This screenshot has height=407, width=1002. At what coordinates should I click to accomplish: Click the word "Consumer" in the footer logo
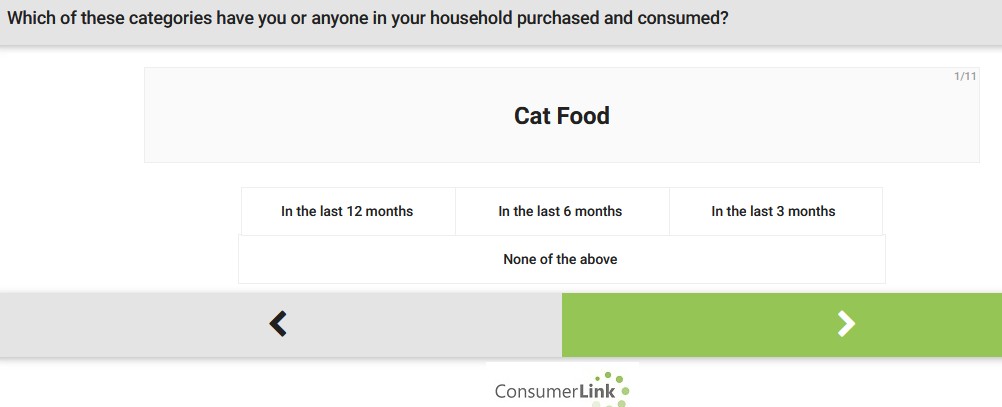[536, 392]
